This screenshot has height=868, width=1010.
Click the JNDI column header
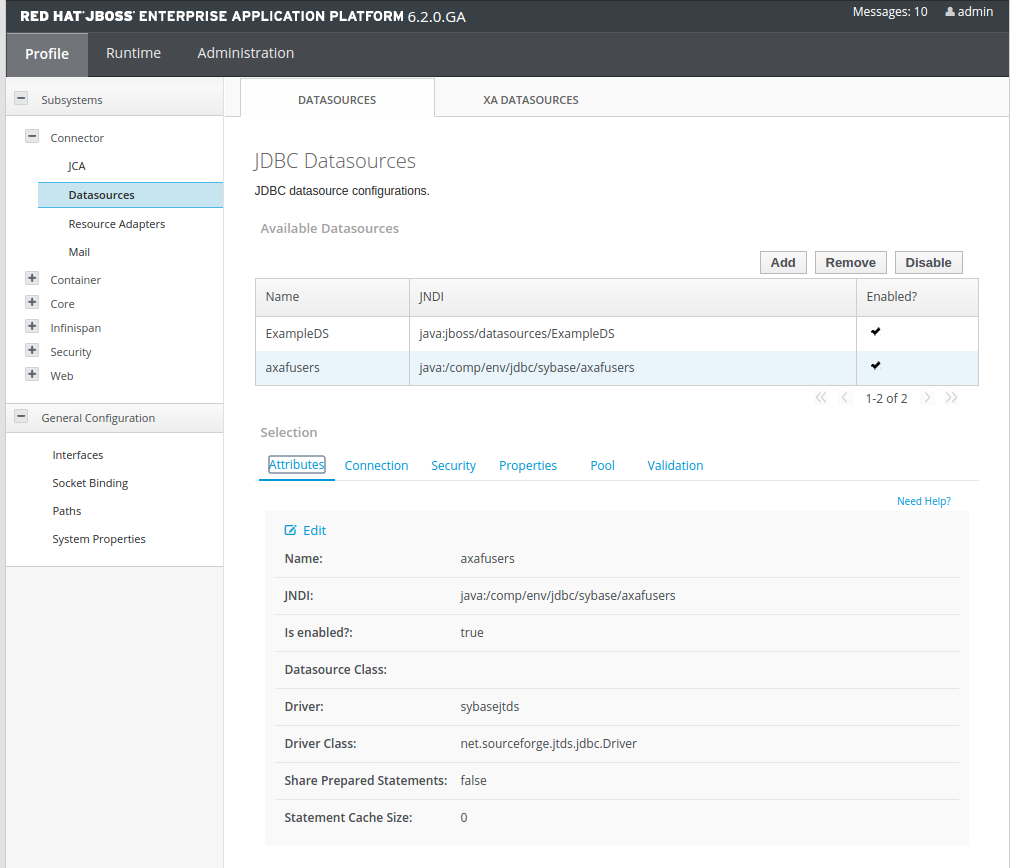tap(633, 297)
